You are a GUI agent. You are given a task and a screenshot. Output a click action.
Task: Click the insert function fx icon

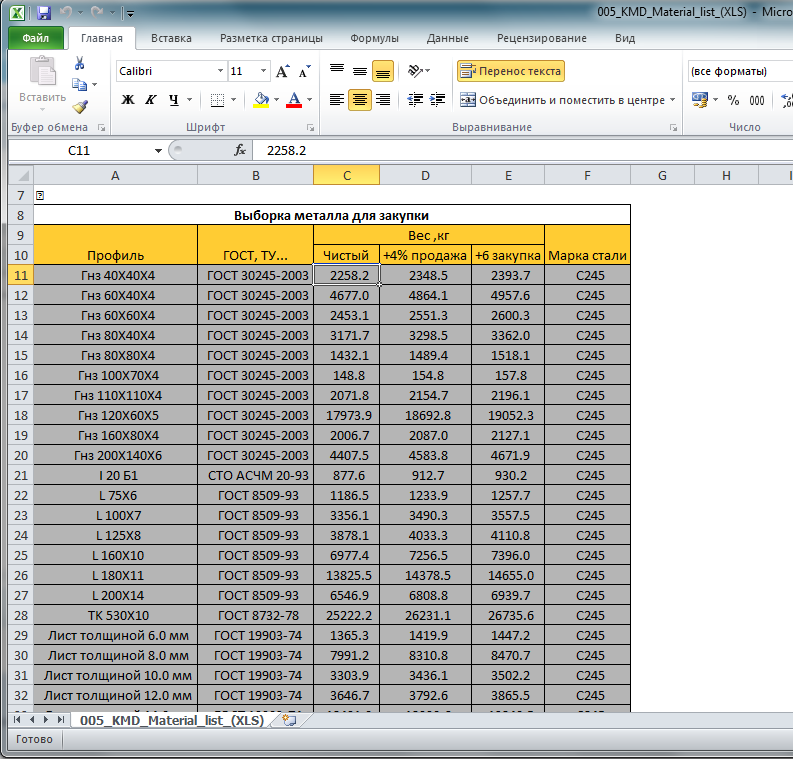click(240, 150)
